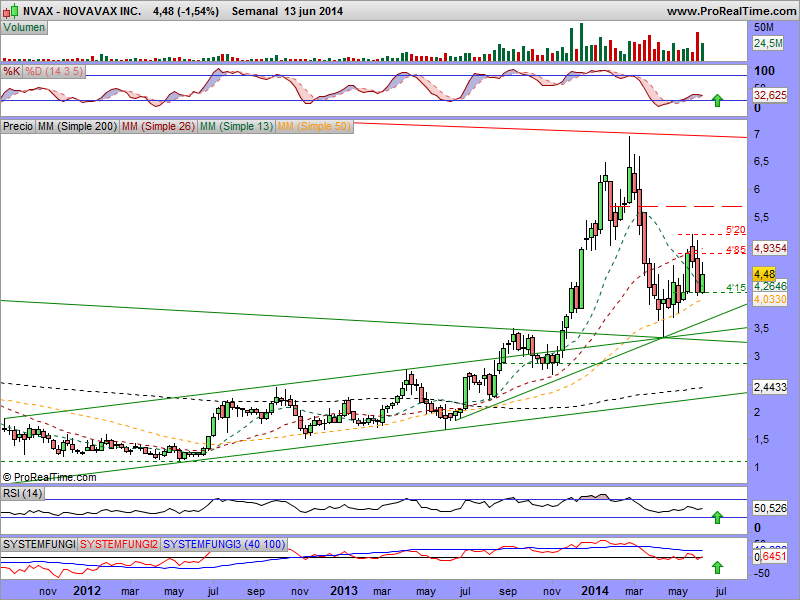
Task: Click the 4'85 resistance level label
Action: (x=736, y=249)
